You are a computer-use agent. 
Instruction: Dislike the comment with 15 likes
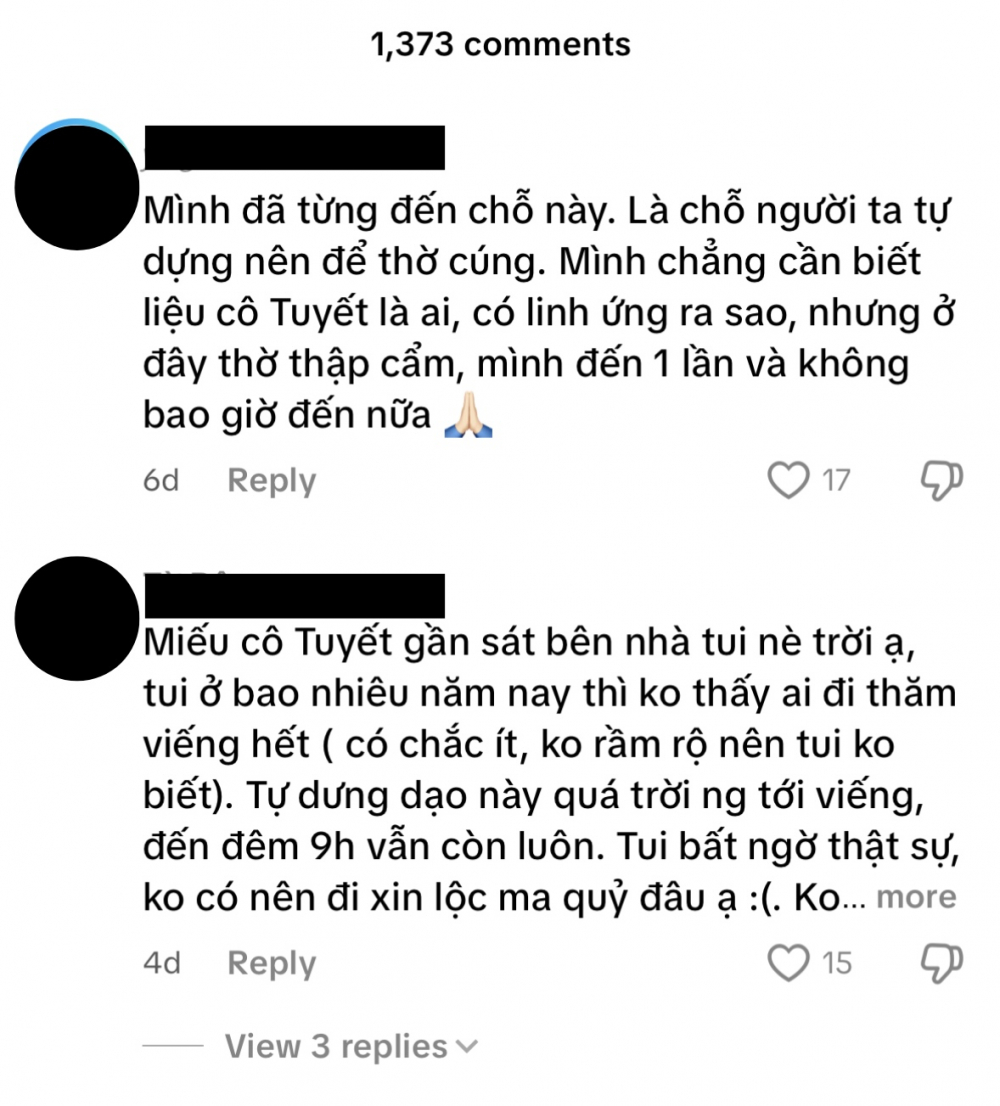[x=942, y=963]
